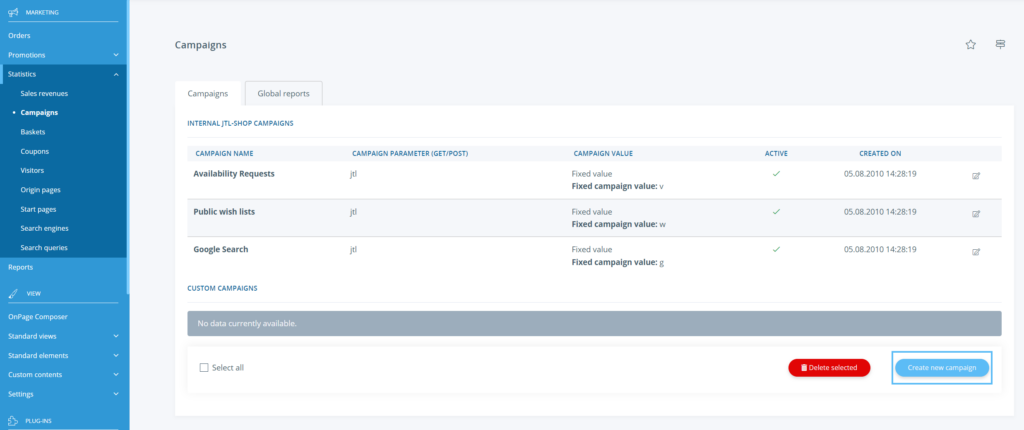This screenshot has height=430, width=1024.
Task: Open Coupons statistics
Action: [x=35, y=151]
